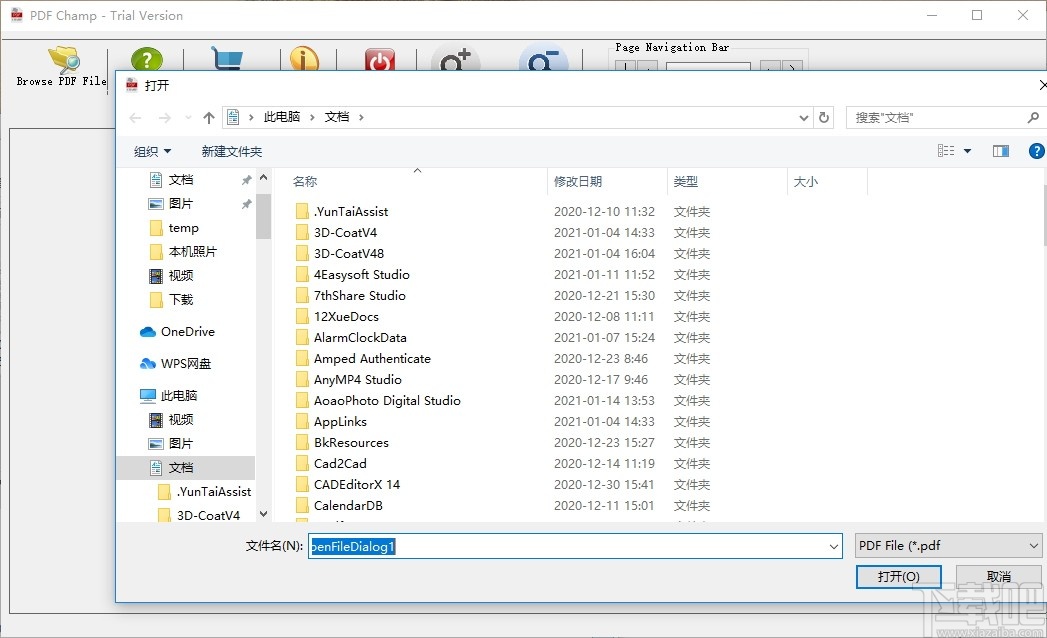
Task: Select 此电脑 in the breadcrumb bar
Action: click(281, 116)
